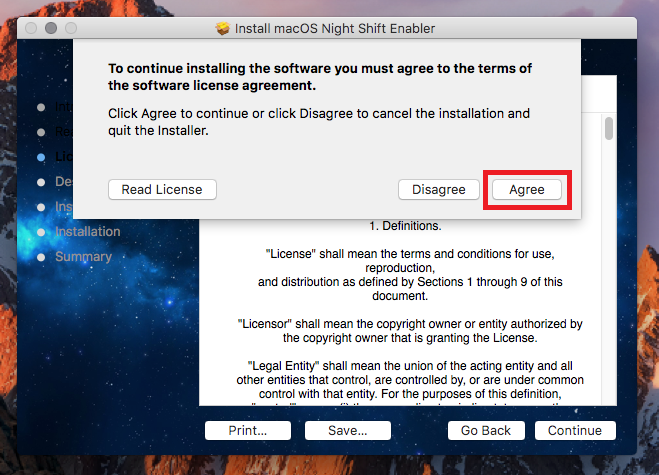This screenshot has height=475, width=659.
Task: Click the window title 'Install macOS Night Shift Enabler'
Action: (x=335, y=28)
